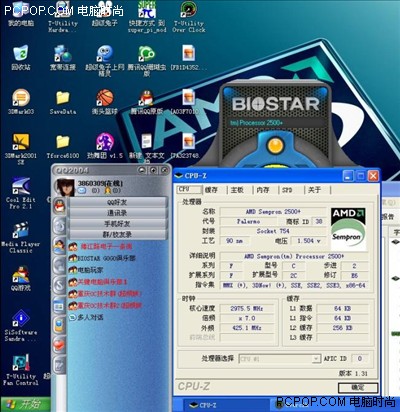Expand the QQ好友 group in QQ2004
The width and height of the screenshot is (400, 412).
117,202
